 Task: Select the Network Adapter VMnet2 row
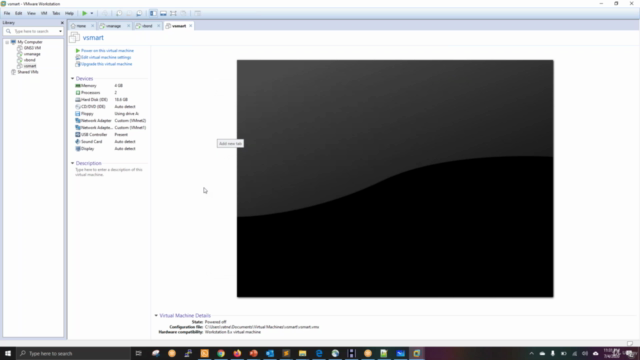(x=110, y=121)
